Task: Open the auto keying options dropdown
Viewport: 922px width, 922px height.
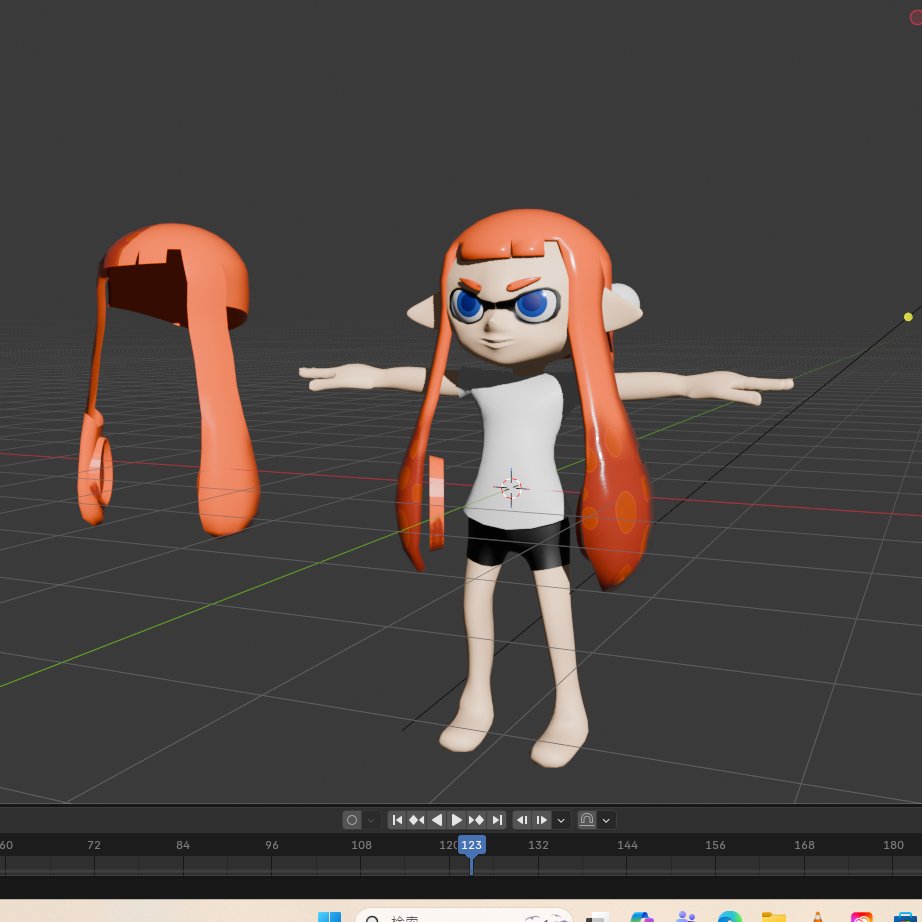Action: 371,820
